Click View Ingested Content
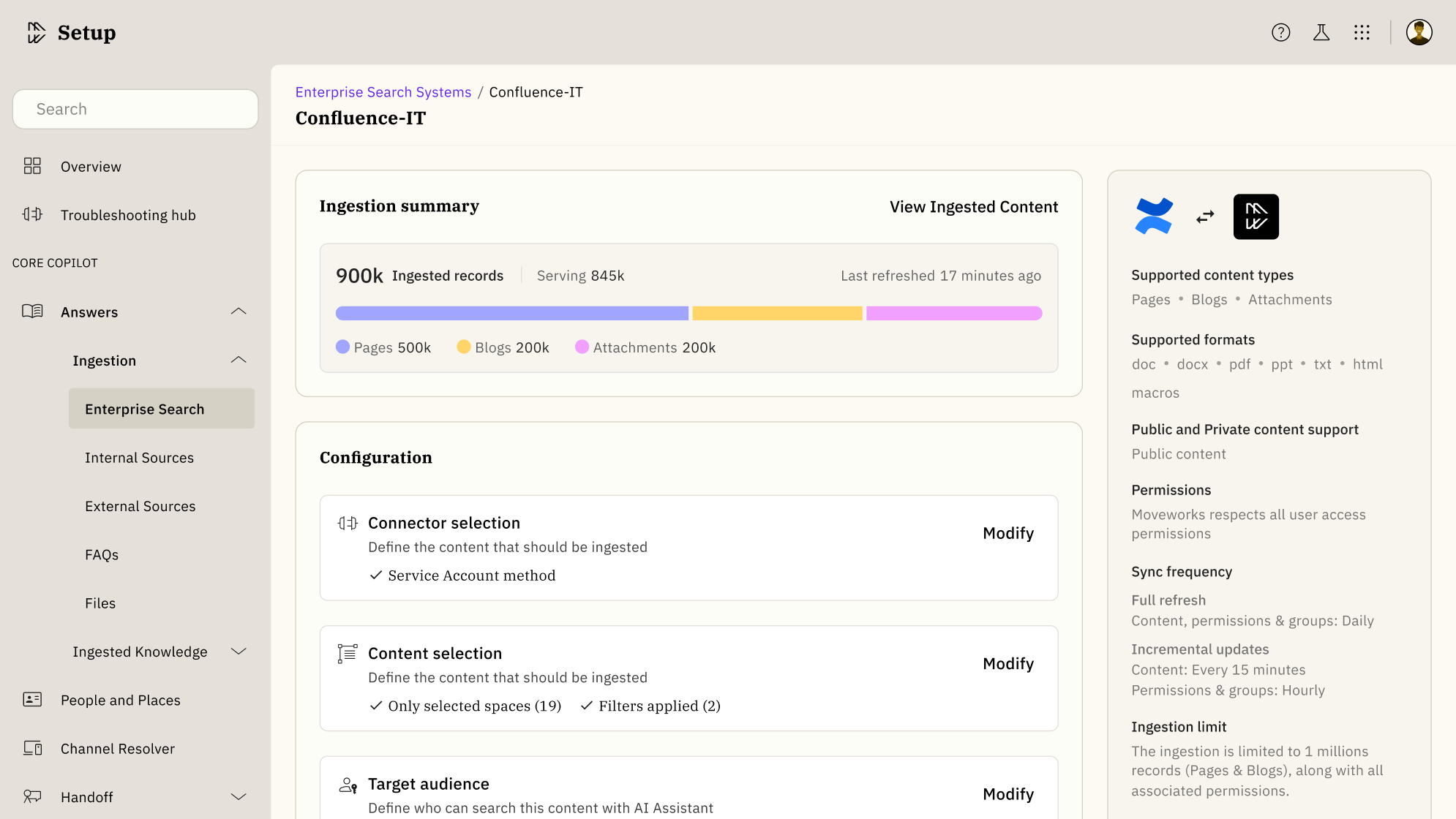Image resolution: width=1456 pixels, height=819 pixels. click(973, 207)
